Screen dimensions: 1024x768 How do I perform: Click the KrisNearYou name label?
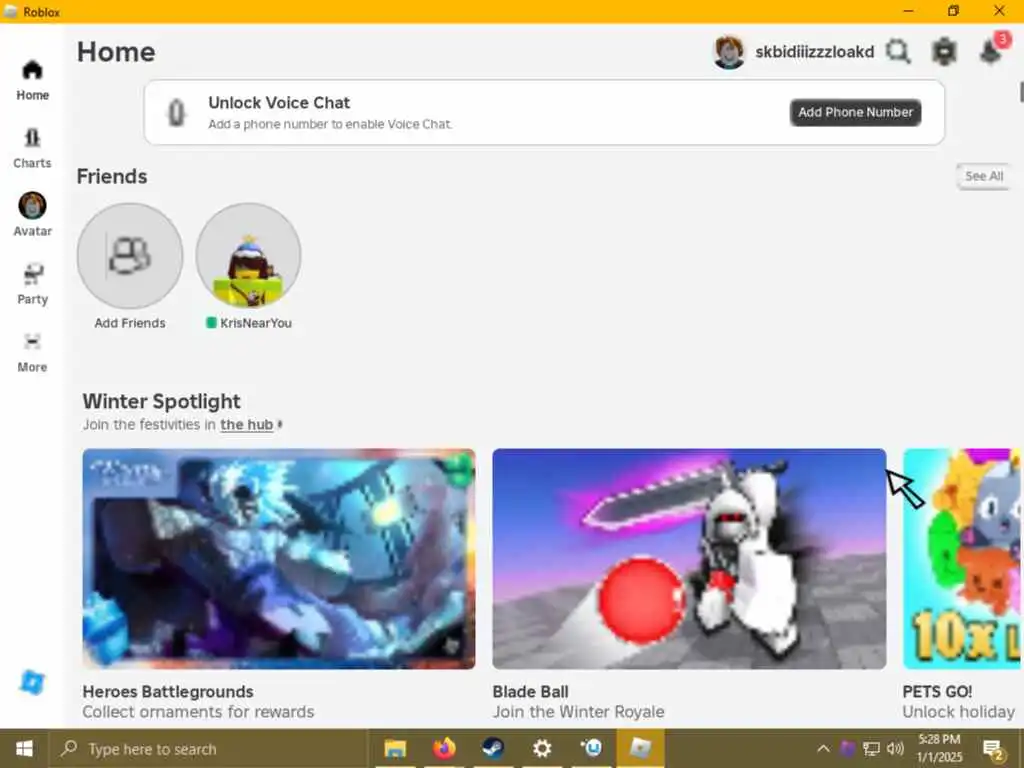[x=255, y=323]
